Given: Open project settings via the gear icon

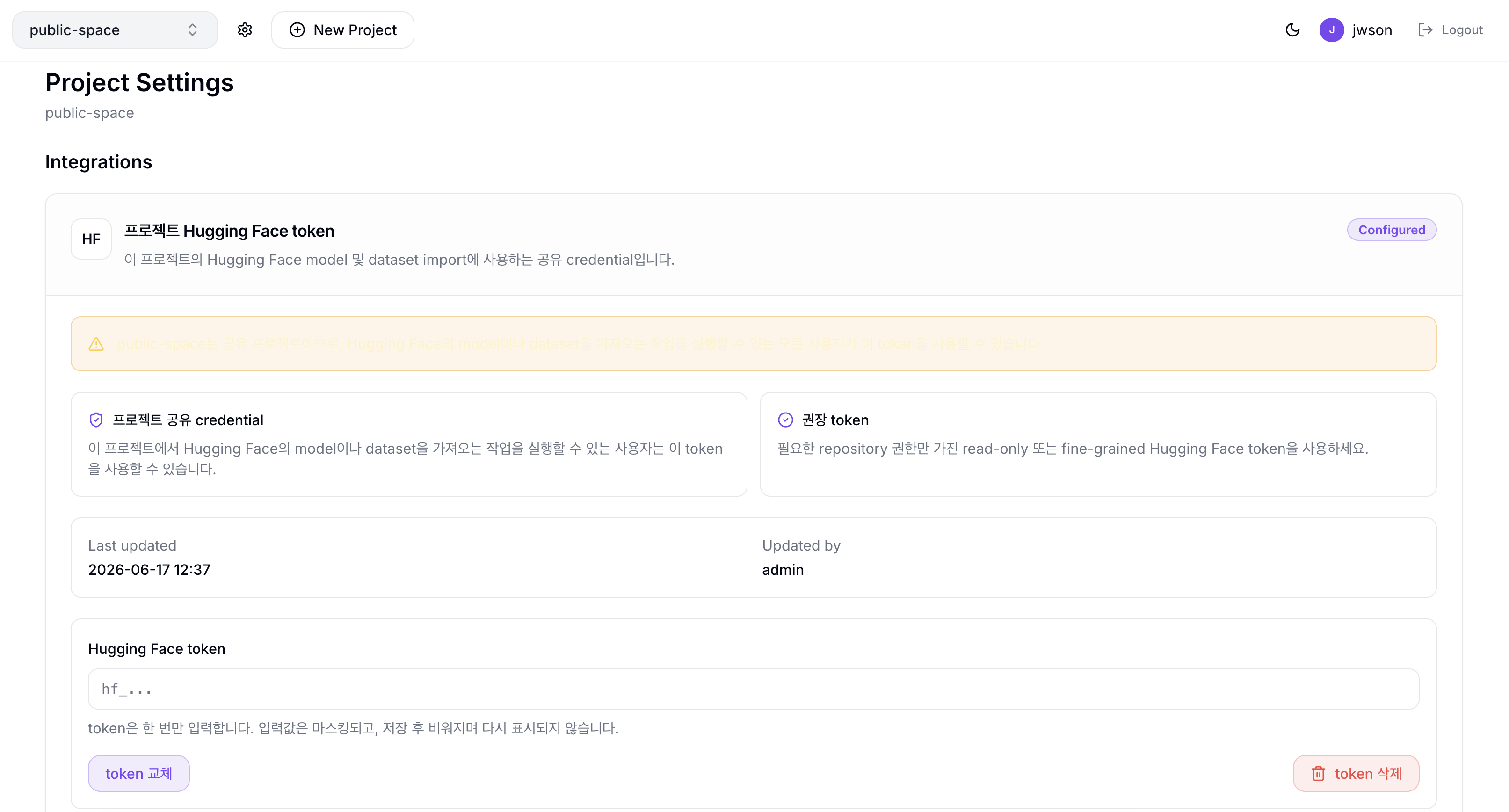Looking at the screenshot, I should 245,30.
